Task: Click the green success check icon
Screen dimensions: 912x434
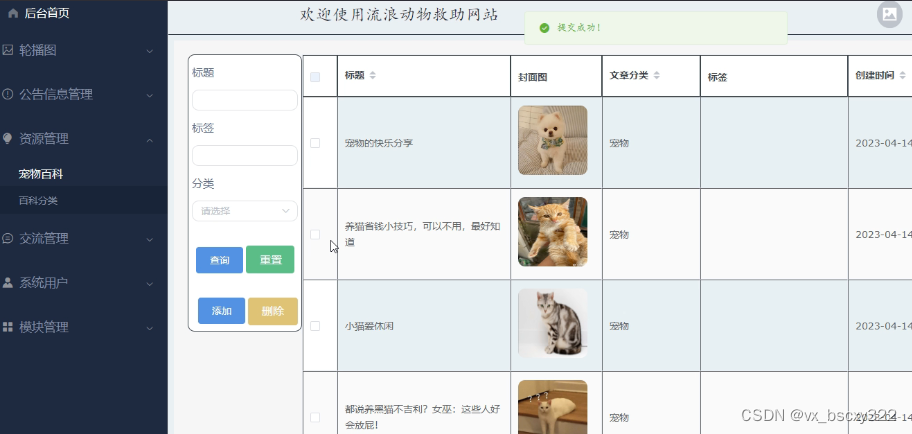Action: click(544, 28)
